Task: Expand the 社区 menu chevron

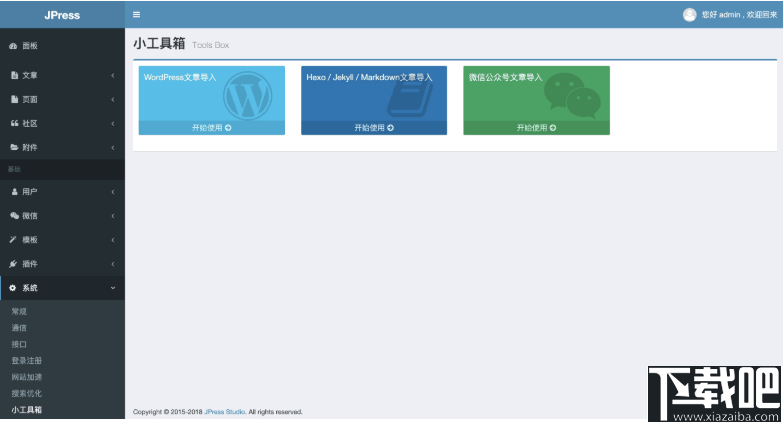Action: tap(113, 123)
